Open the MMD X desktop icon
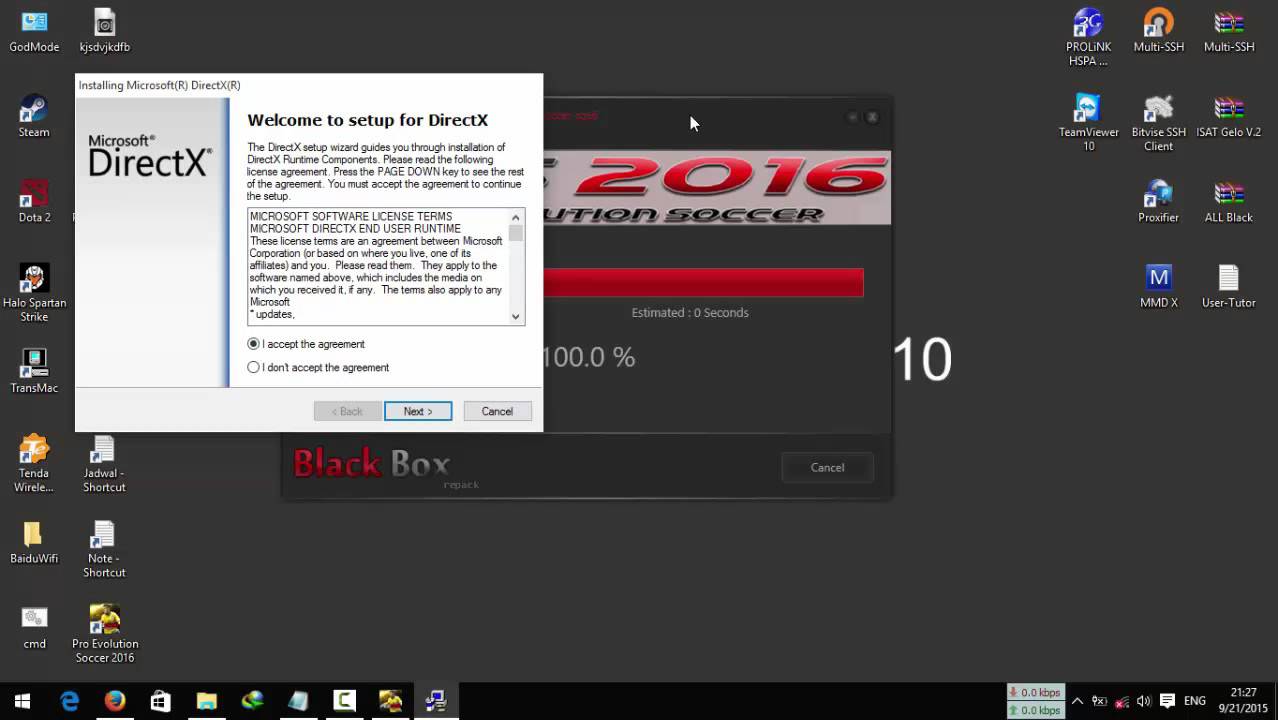Screen dimensions: 1278x720 pyautogui.click(x=1158, y=286)
